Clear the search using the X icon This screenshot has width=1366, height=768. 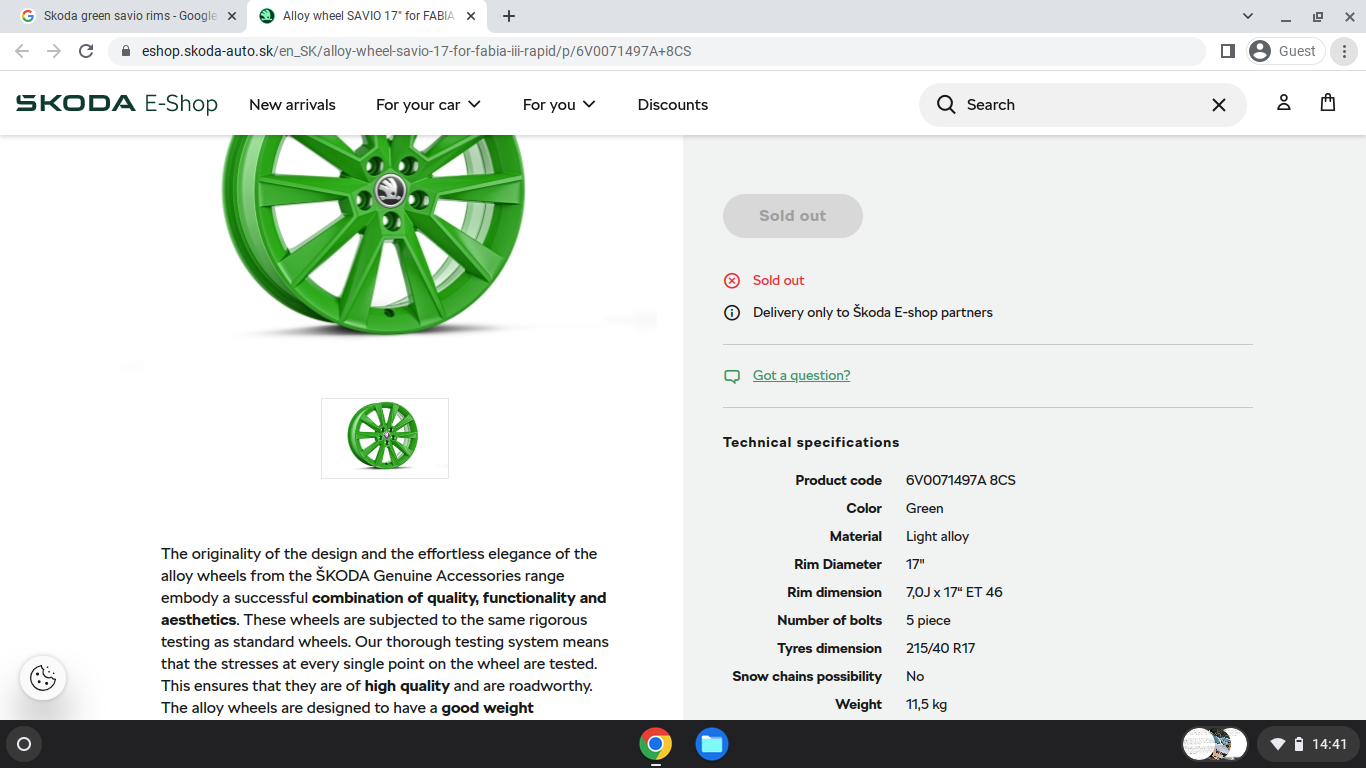[x=1218, y=104]
